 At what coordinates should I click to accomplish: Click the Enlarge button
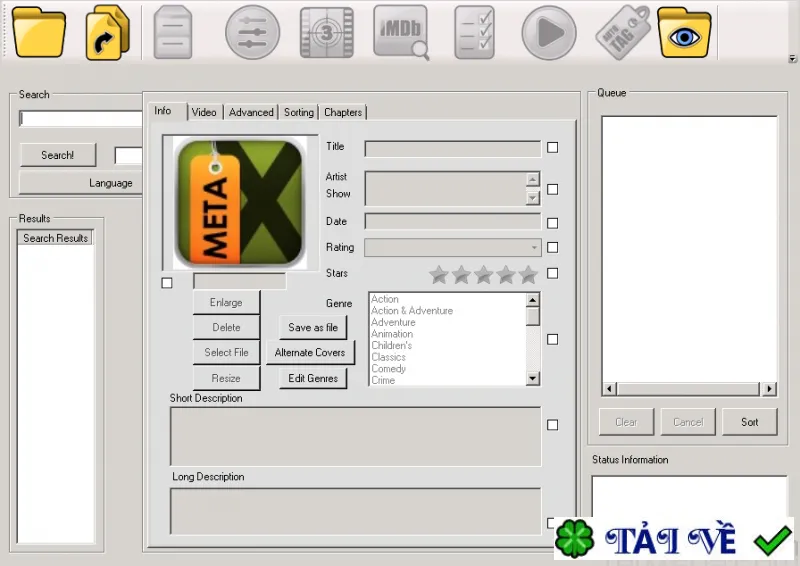click(226, 303)
